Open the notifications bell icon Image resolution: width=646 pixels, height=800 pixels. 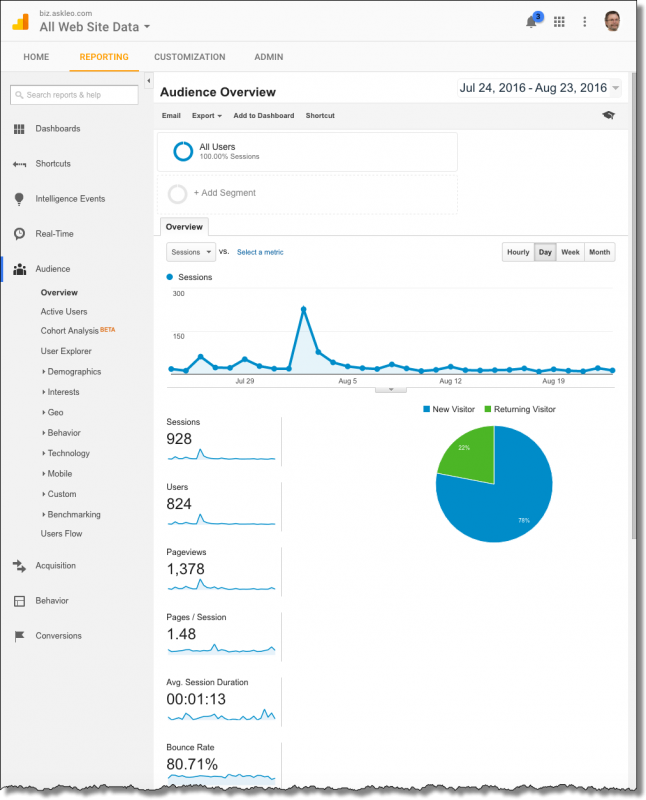pyautogui.click(x=531, y=22)
